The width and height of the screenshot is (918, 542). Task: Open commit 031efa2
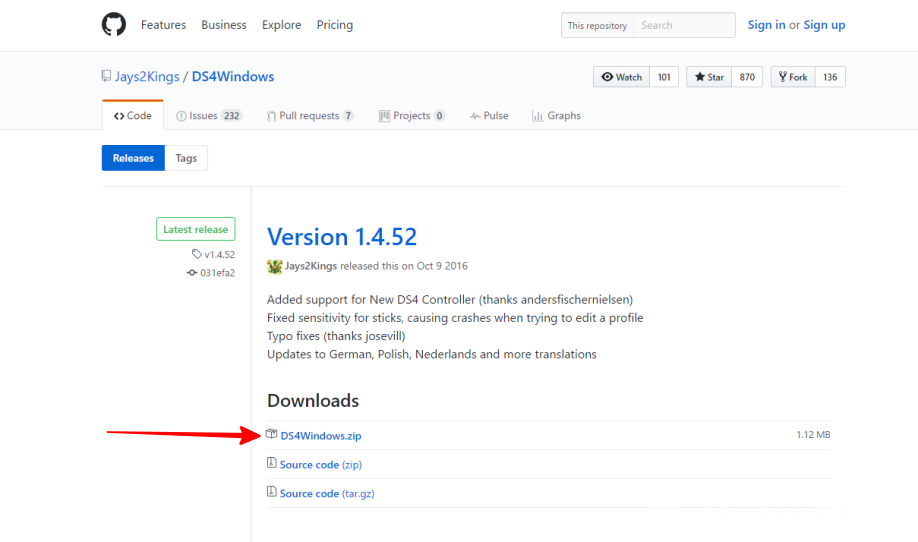pyautogui.click(x=217, y=272)
